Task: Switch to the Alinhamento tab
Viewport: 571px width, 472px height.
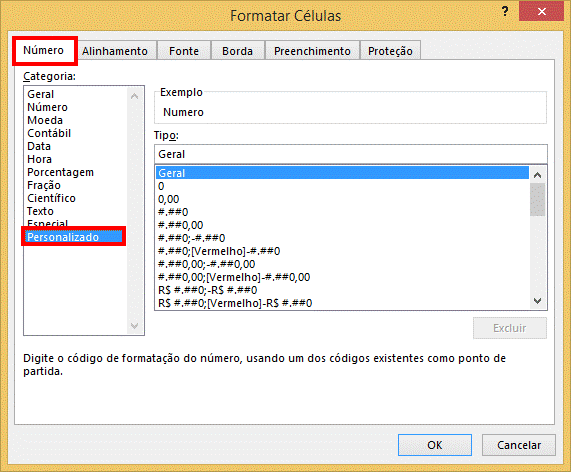Action: tap(115, 51)
